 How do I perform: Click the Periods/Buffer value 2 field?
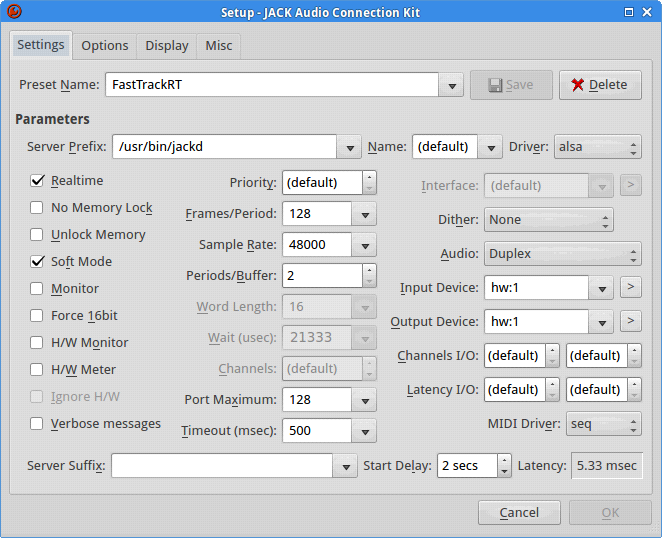point(323,276)
